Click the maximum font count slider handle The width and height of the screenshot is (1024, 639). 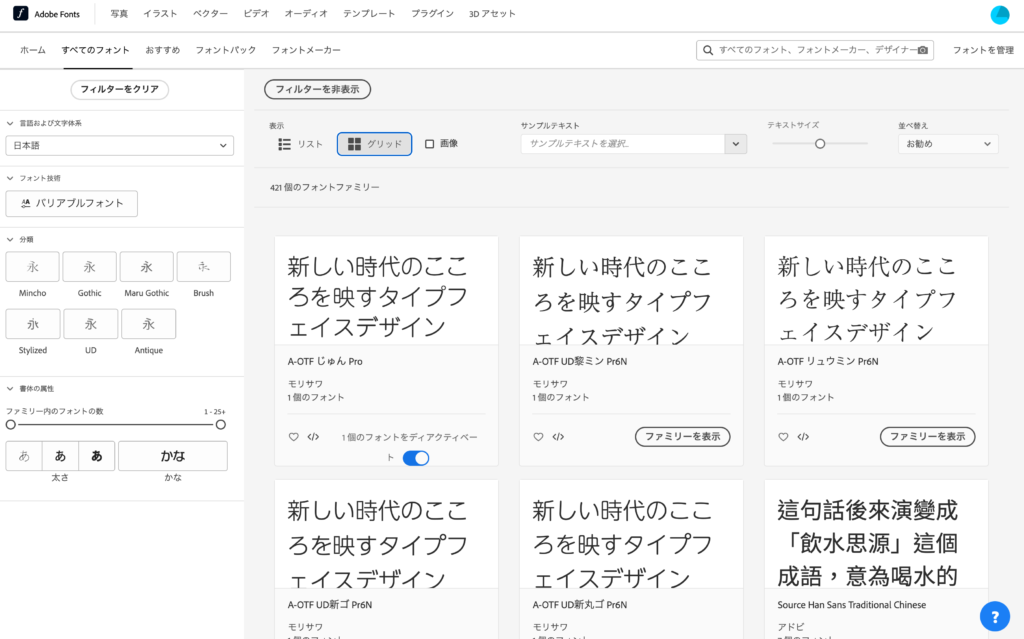click(221, 425)
